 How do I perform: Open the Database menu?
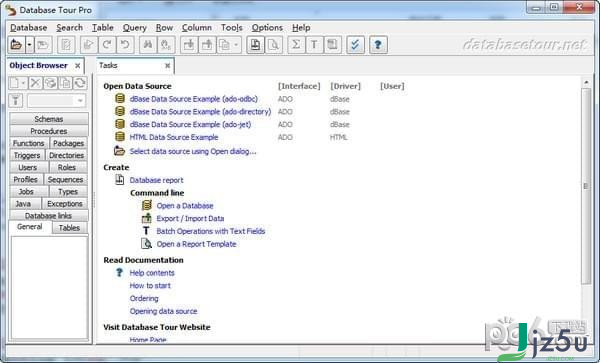coord(29,28)
